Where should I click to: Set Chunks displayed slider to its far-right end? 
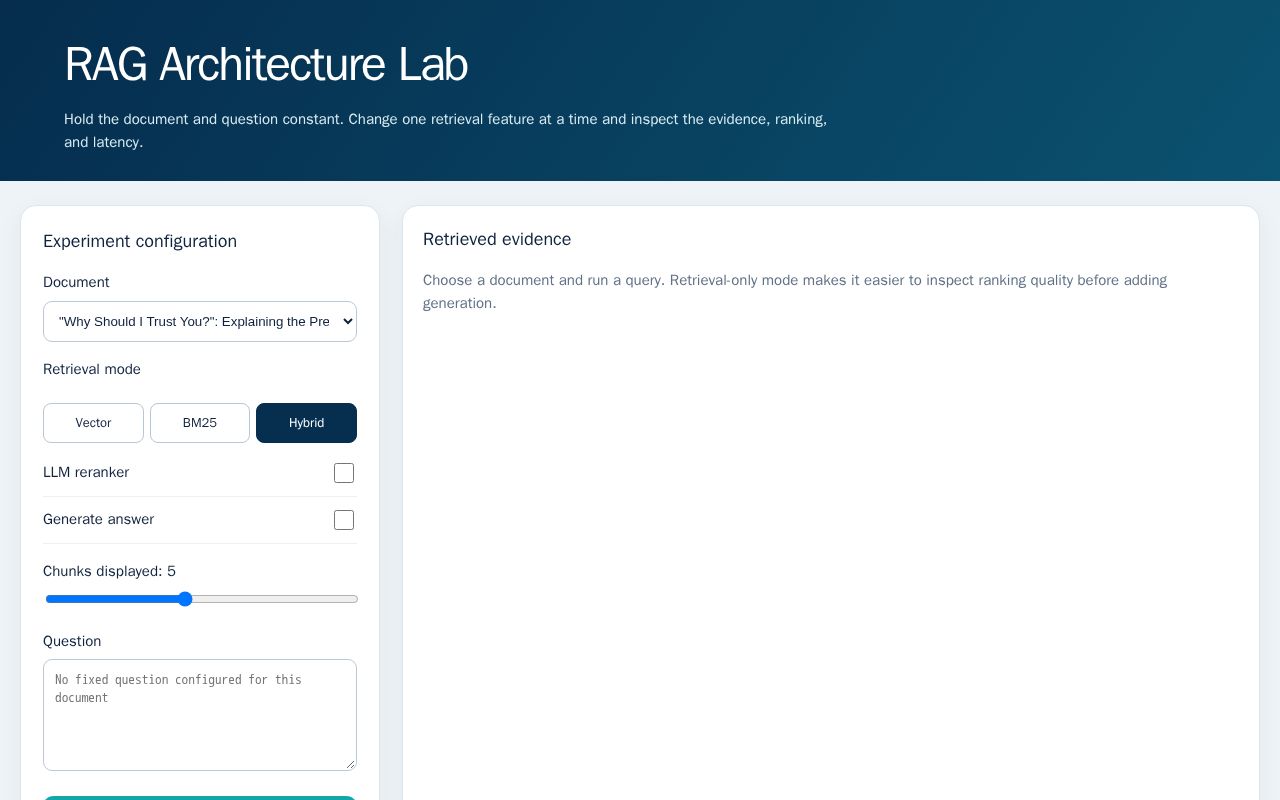(x=354, y=599)
